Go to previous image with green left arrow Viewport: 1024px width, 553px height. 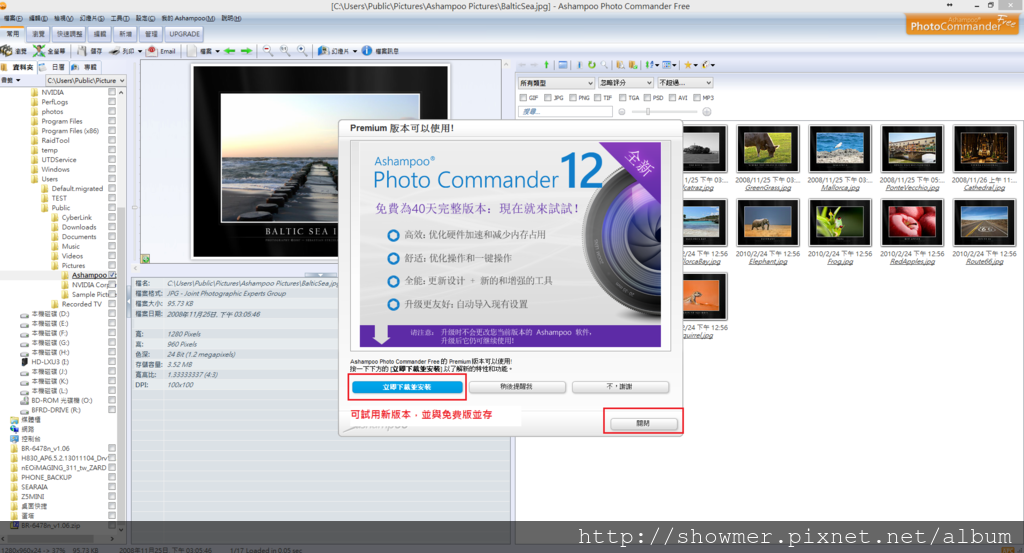[229, 51]
